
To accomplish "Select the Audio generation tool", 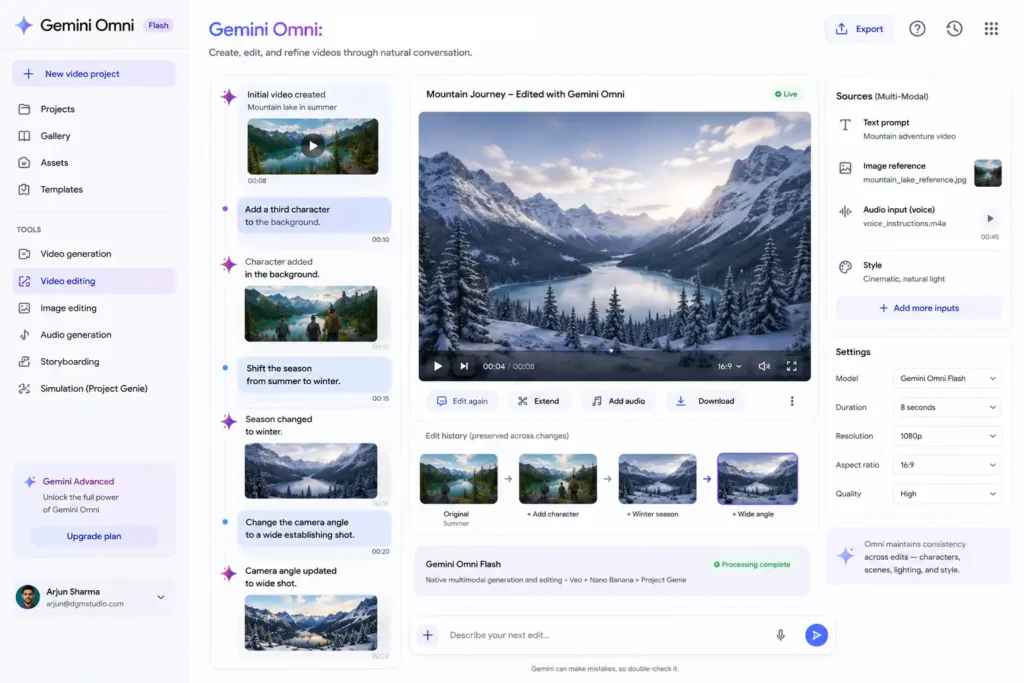I will pyautogui.click(x=94, y=334).
